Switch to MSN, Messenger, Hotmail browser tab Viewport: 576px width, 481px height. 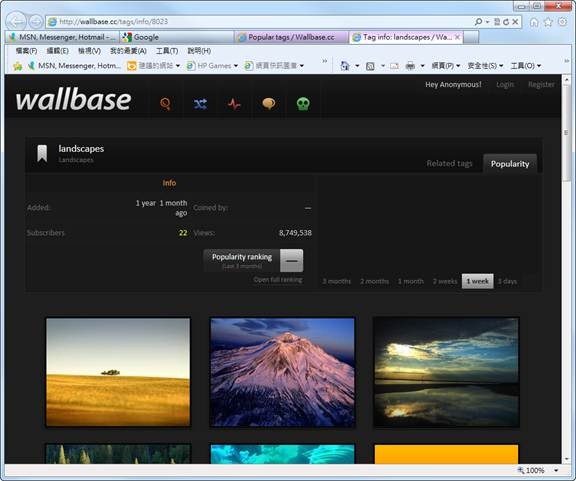click(x=62, y=37)
